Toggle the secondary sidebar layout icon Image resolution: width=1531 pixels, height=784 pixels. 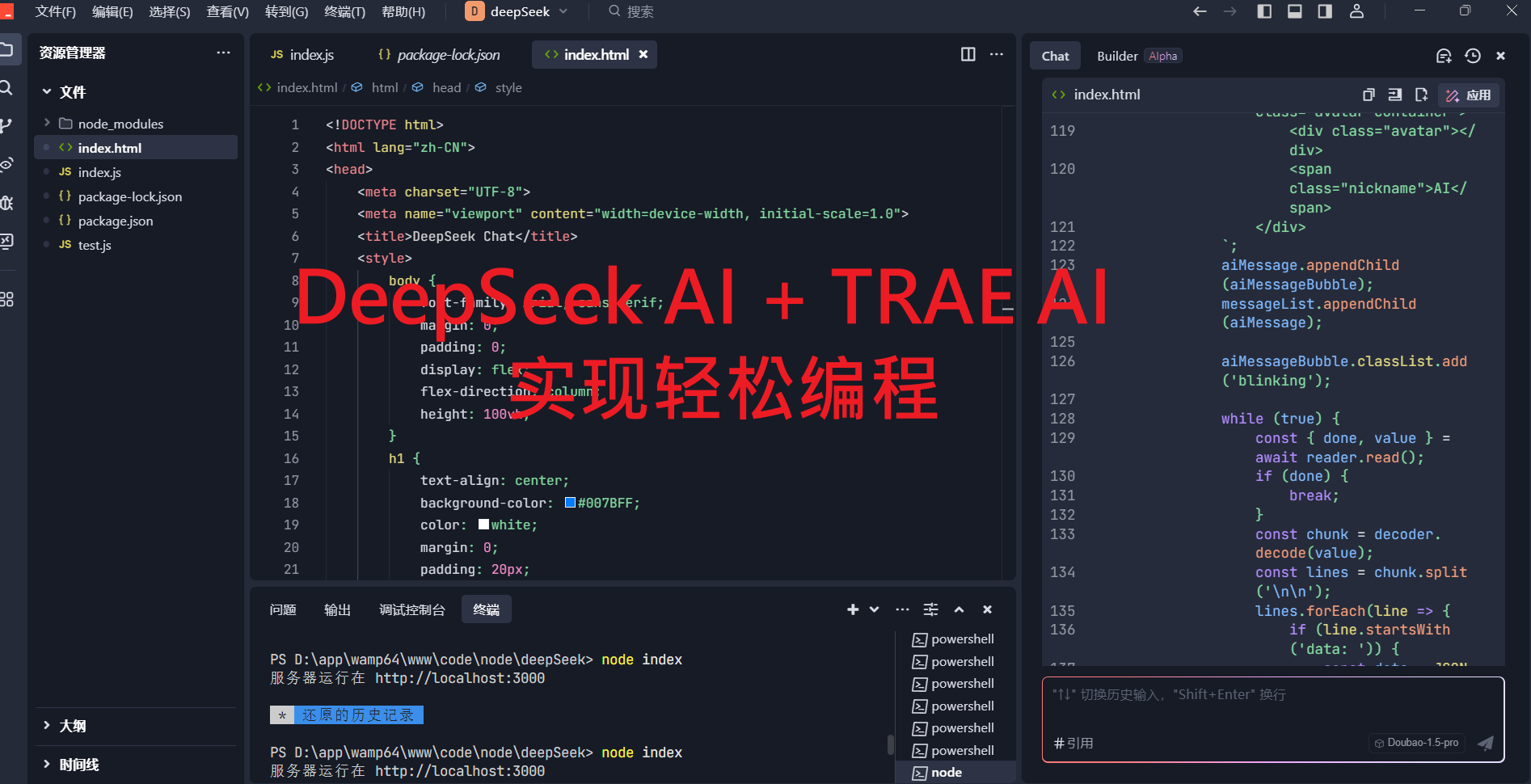pos(1325,11)
